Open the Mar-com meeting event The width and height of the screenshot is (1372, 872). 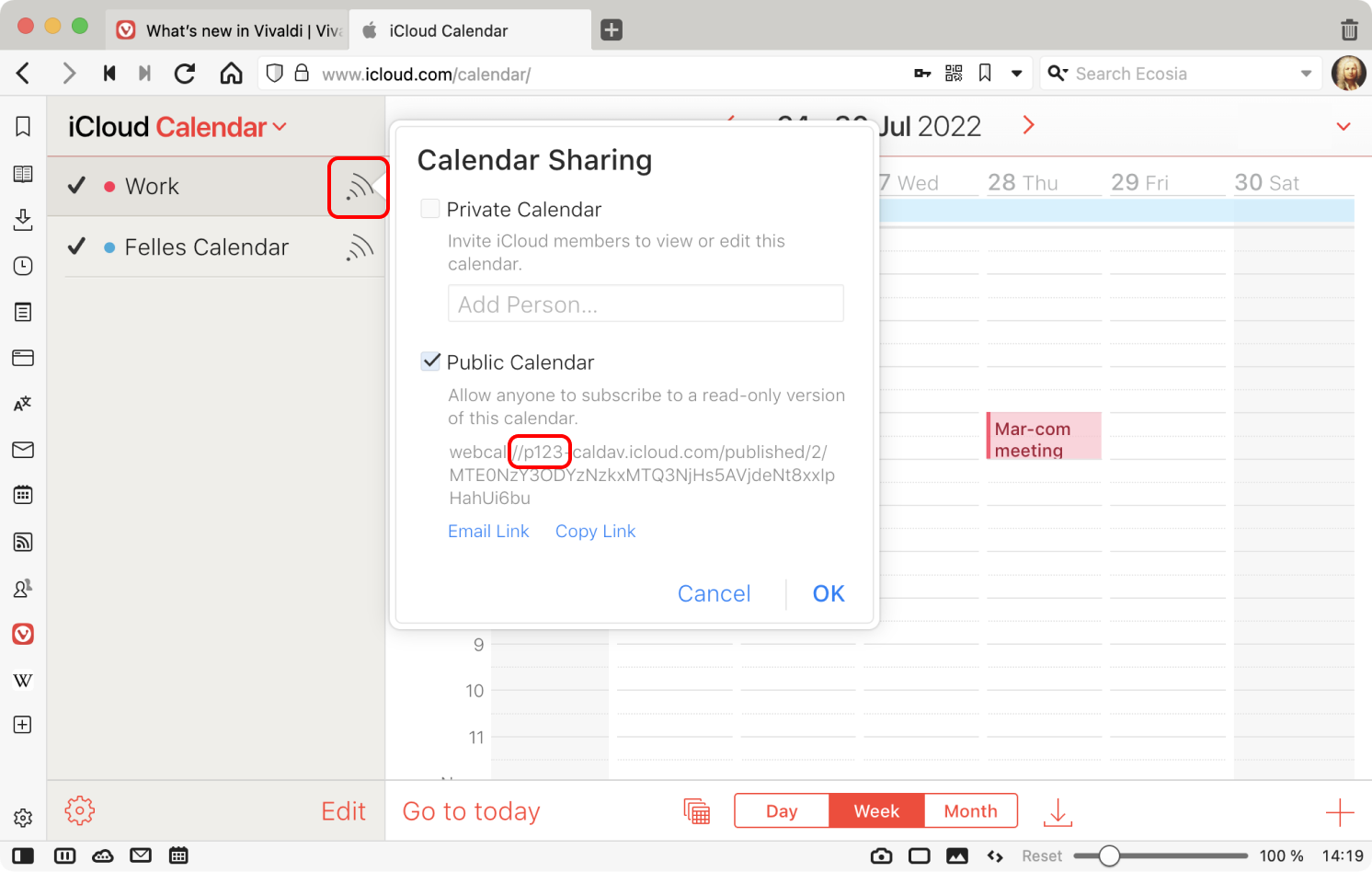pos(1044,436)
